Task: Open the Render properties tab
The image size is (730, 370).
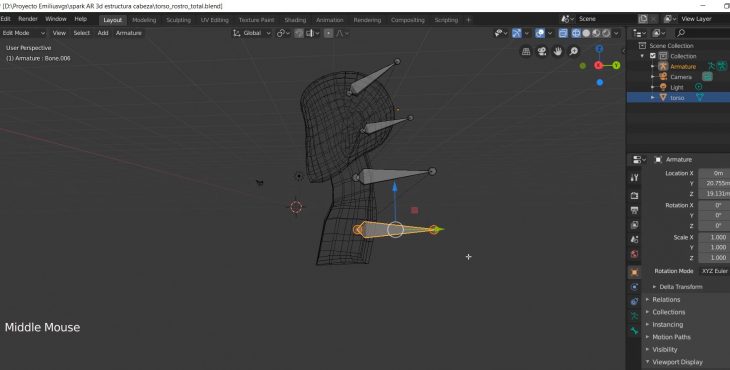Action: pos(634,196)
